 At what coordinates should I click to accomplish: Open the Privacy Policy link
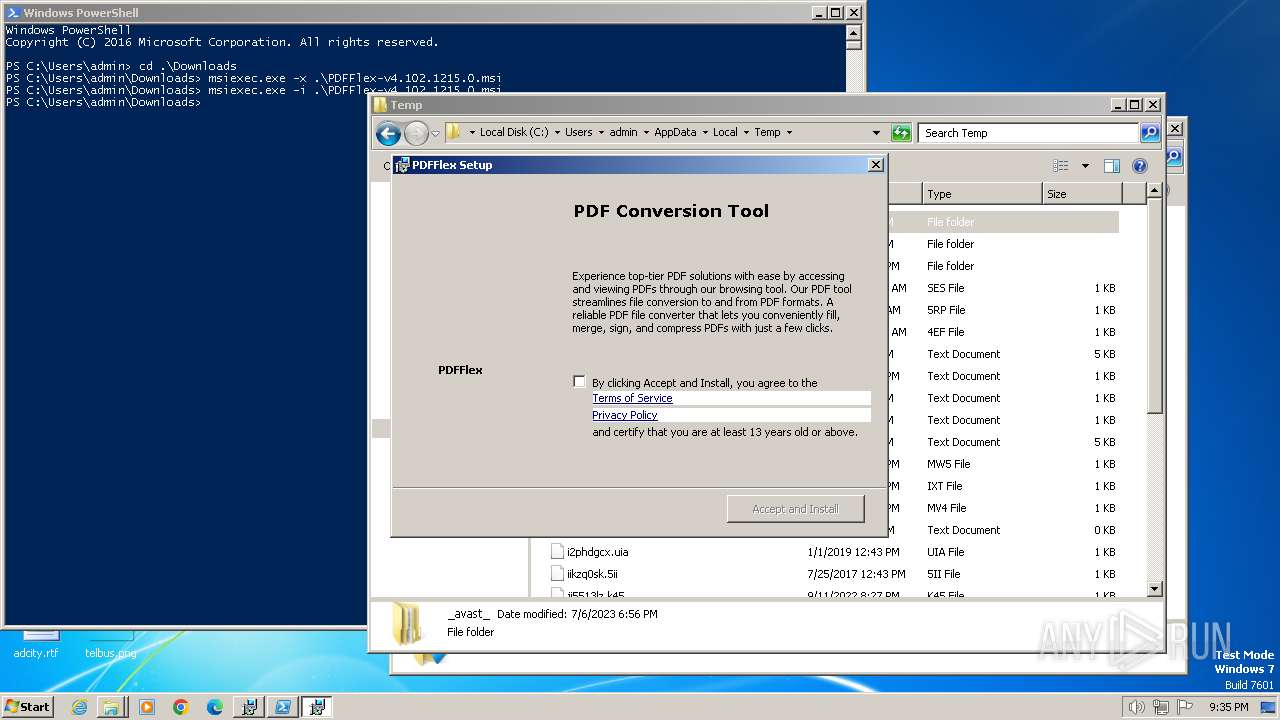click(x=624, y=415)
